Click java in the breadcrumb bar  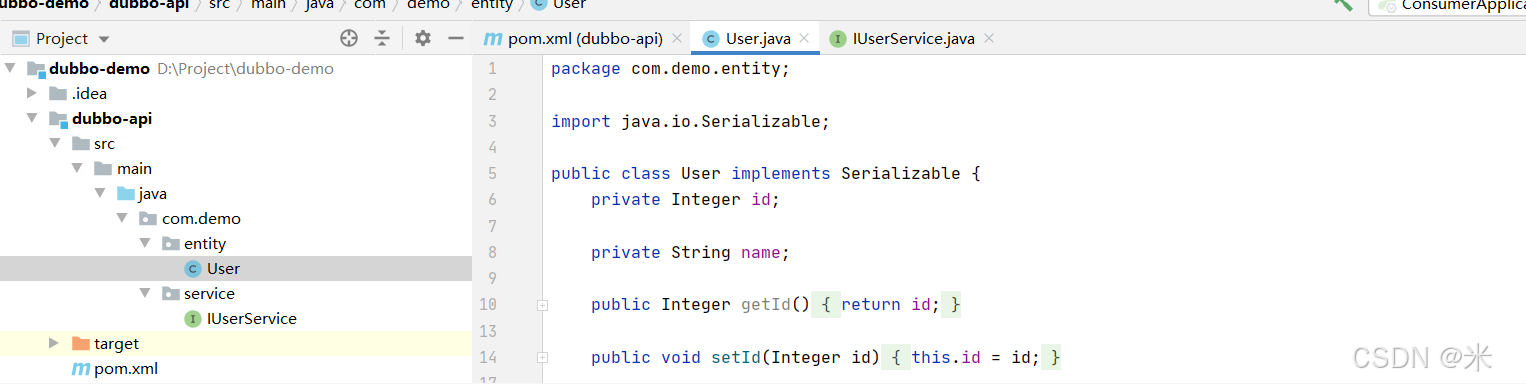pos(320,5)
